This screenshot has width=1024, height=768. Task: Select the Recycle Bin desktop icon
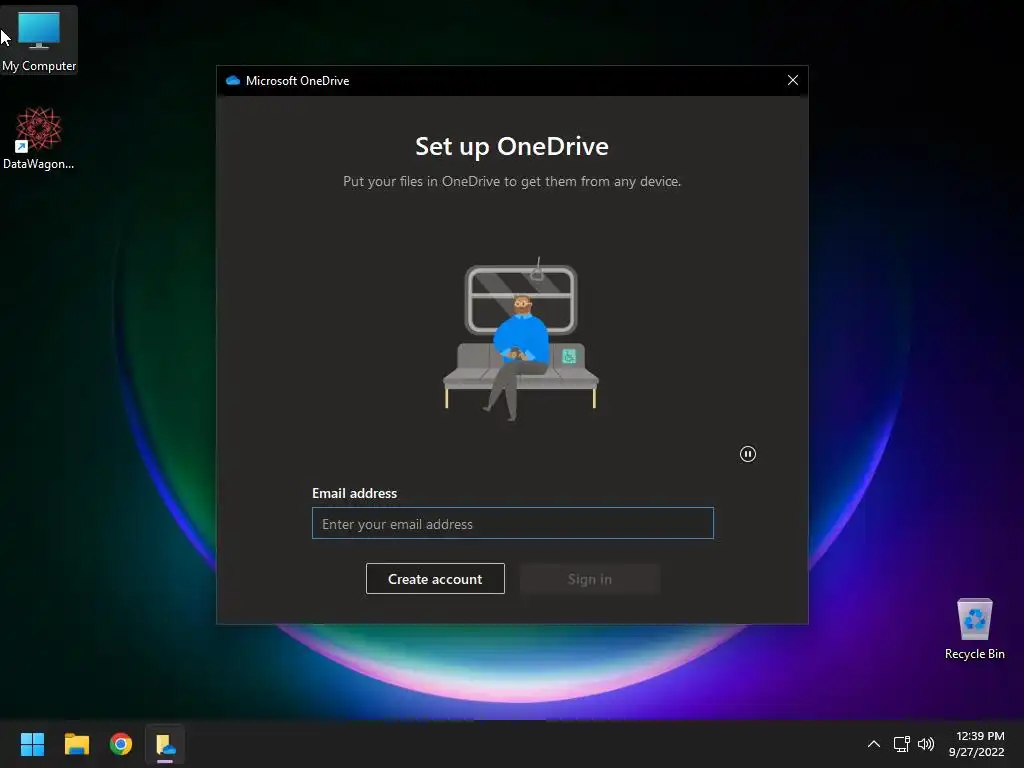(974, 628)
